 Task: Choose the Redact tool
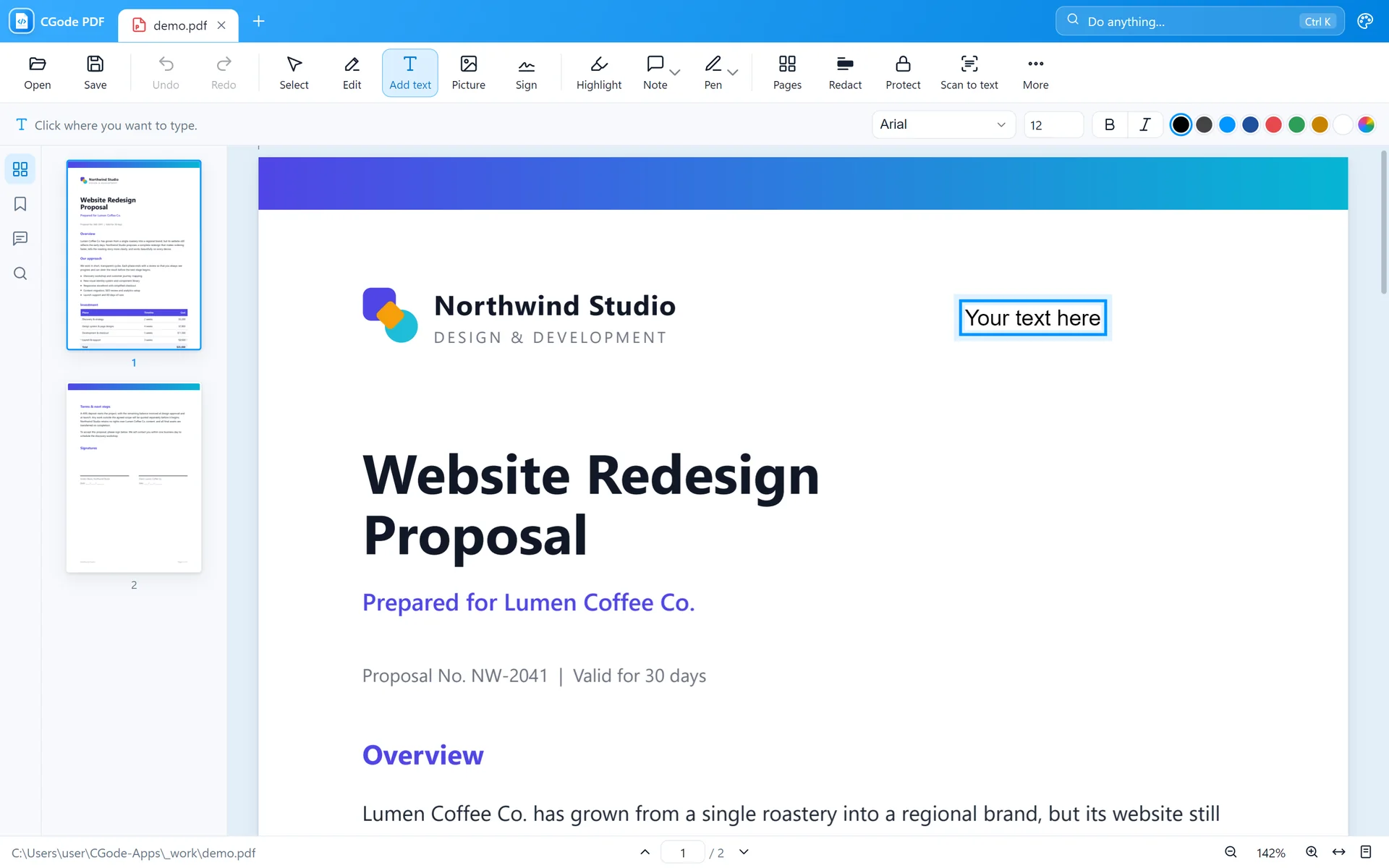tap(845, 72)
